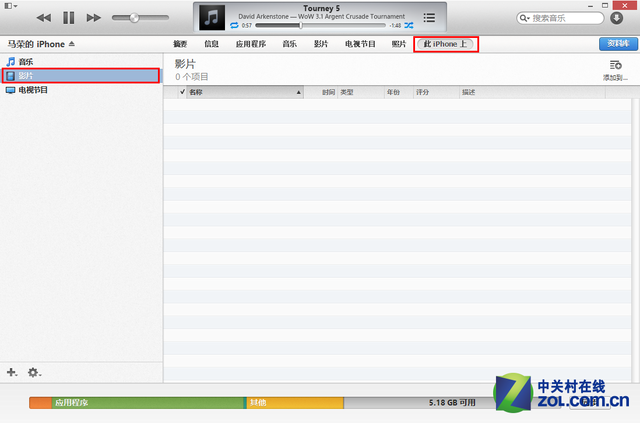This screenshot has height=423, width=640.
Task: Click the David Arkenstone artist line
Action: click(x=322, y=16)
